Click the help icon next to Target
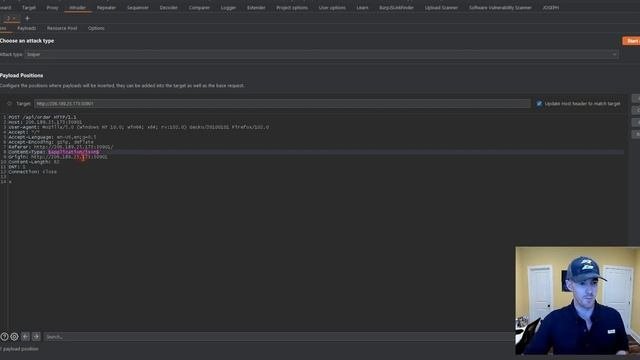This screenshot has width=640, height=360. coord(9,104)
